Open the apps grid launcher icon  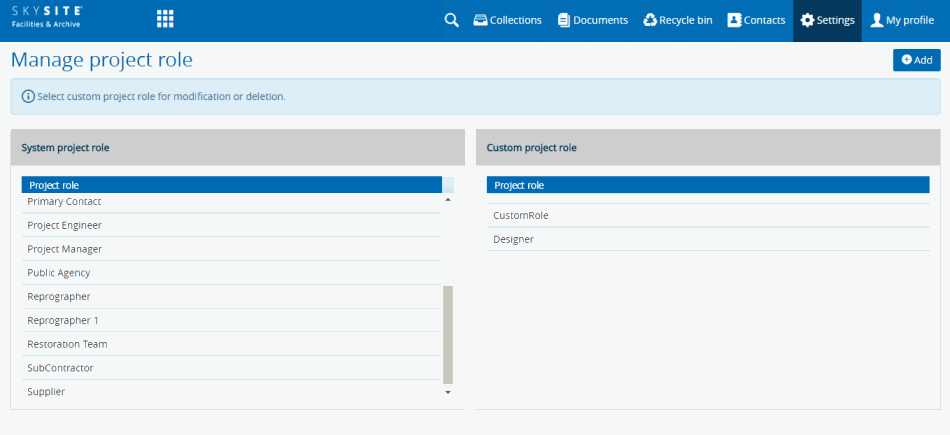165,19
